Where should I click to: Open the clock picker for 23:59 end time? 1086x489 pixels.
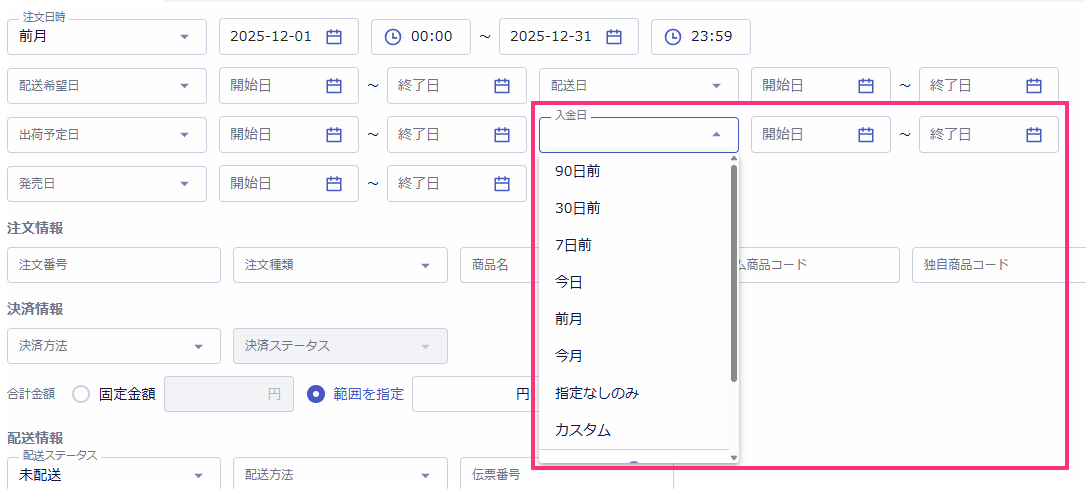(673, 37)
